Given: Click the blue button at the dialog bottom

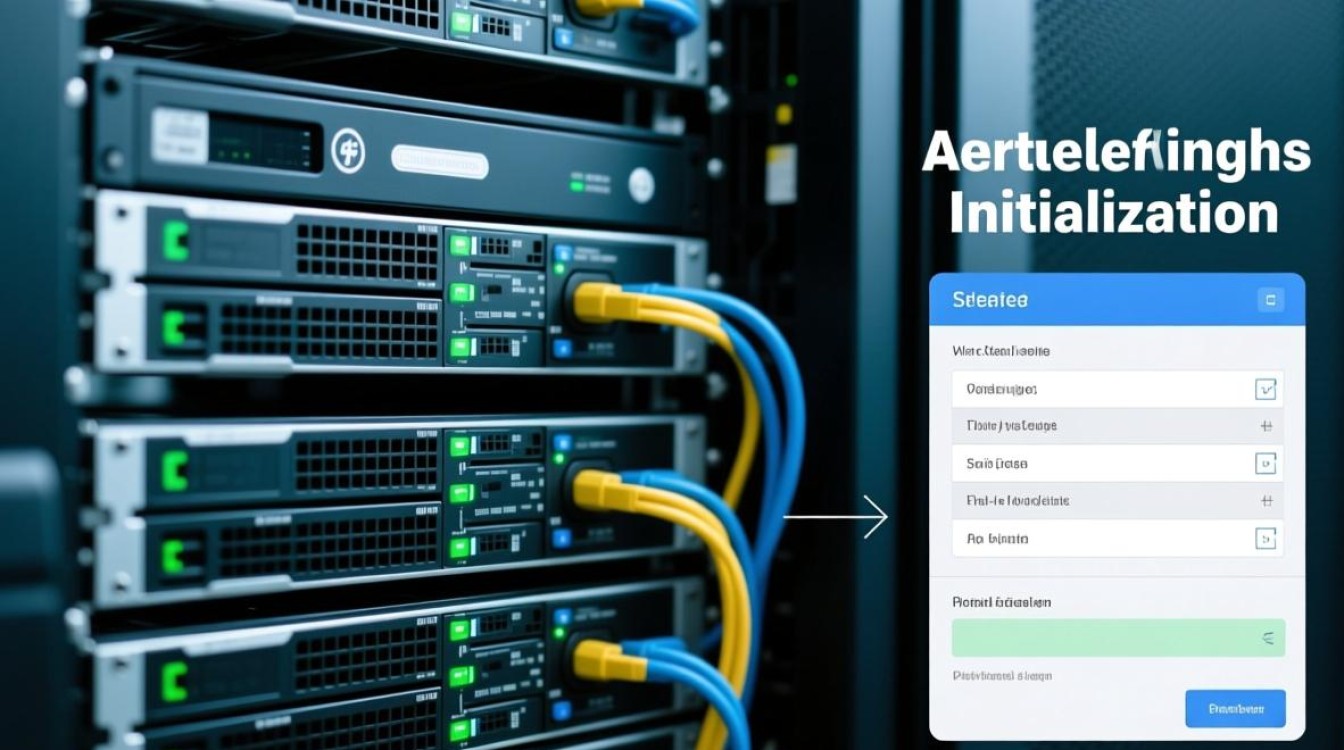Looking at the screenshot, I should pos(1235,709).
